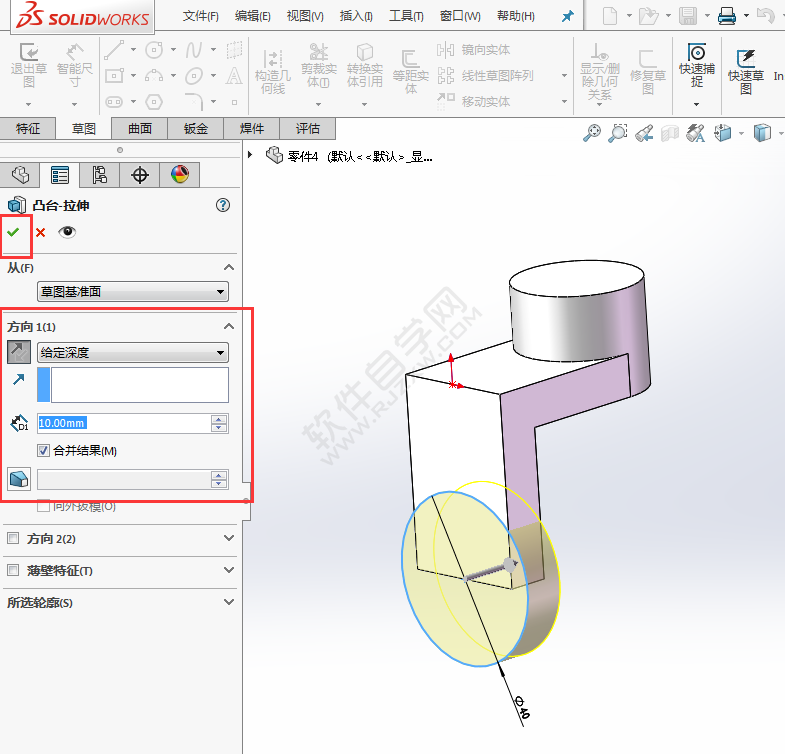785x754 pixels.
Task: Click the Mirror Entities button
Action: pos(474,50)
